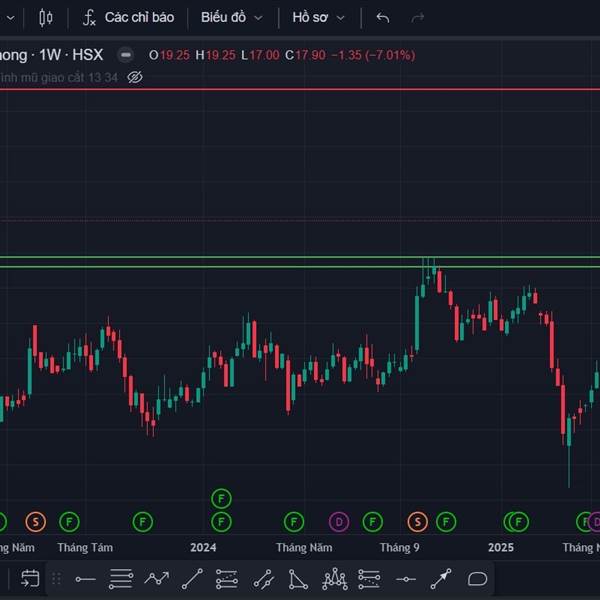Open the Các chỉ báo indicators panel
600x600 pixels.
128,17
